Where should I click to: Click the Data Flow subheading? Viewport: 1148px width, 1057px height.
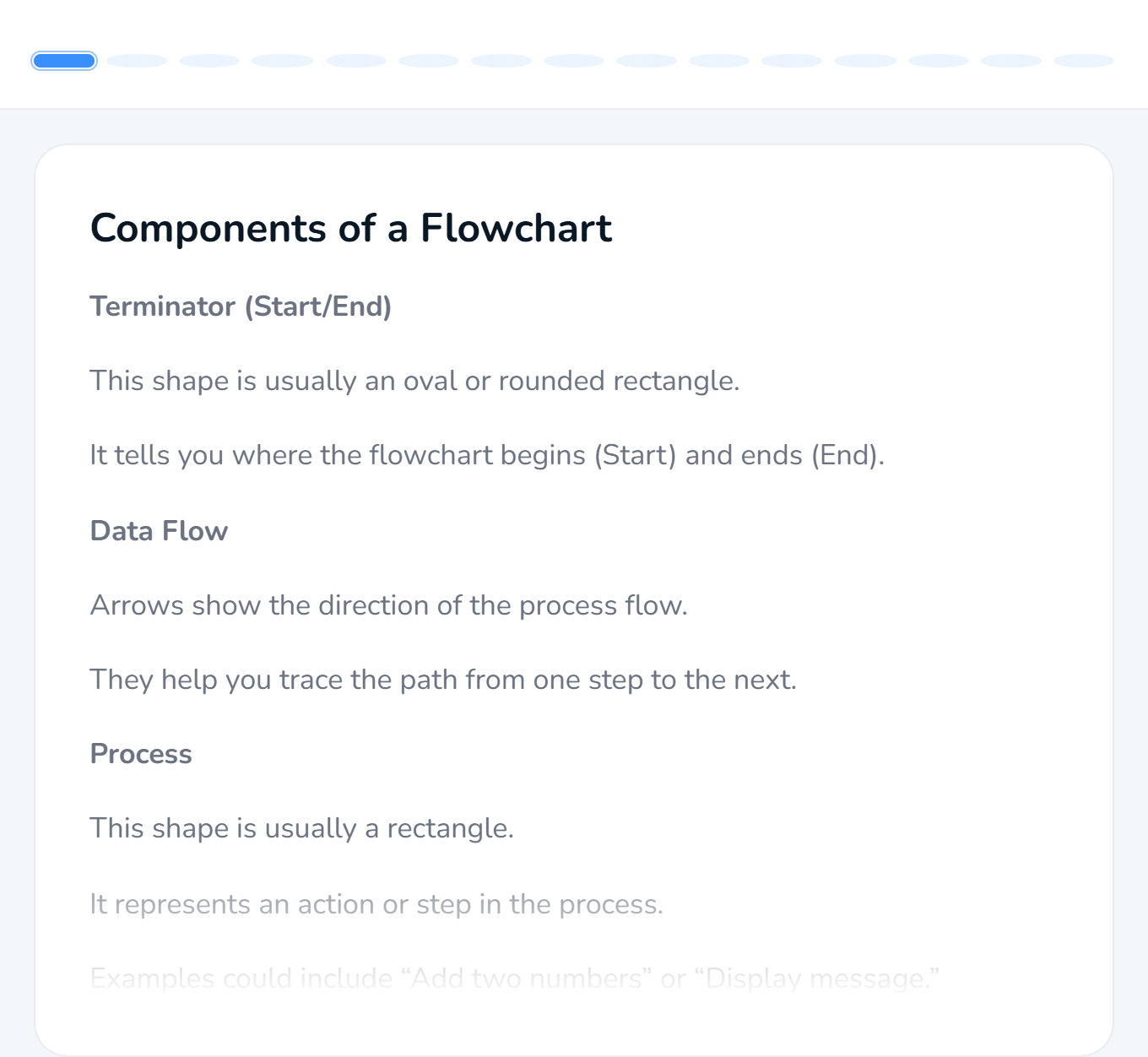[159, 531]
